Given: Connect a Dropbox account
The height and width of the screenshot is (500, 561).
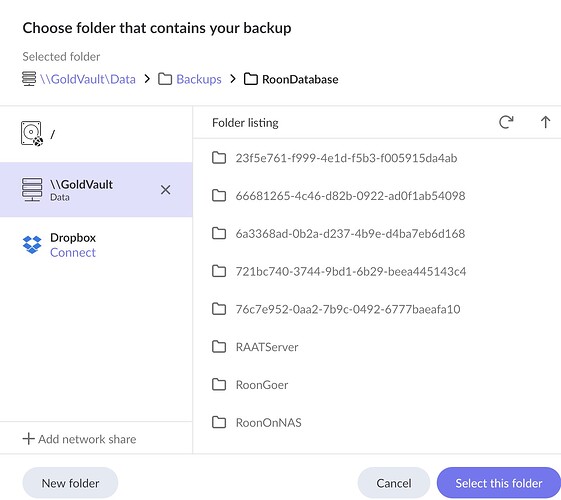Looking at the screenshot, I should click(x=73, y=253).
